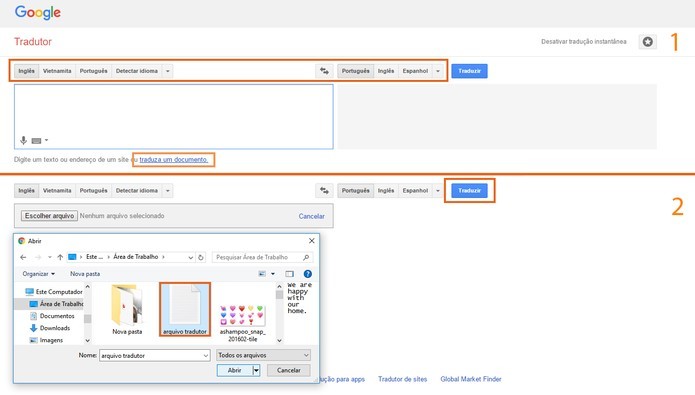Click Nova pasta toolbar button
The height and width of the screenshot is (395, 695).
(x=85, y=274)
